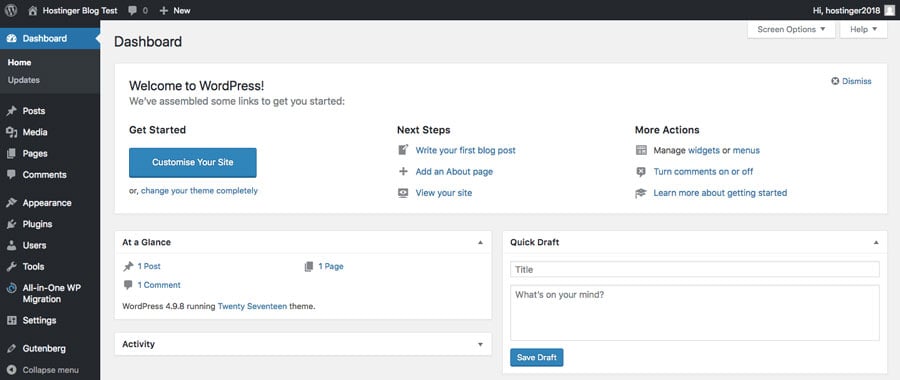Click the Comments bubble icon in sidebar
This screenshot has width=900, height=380.
coord(11,175)
